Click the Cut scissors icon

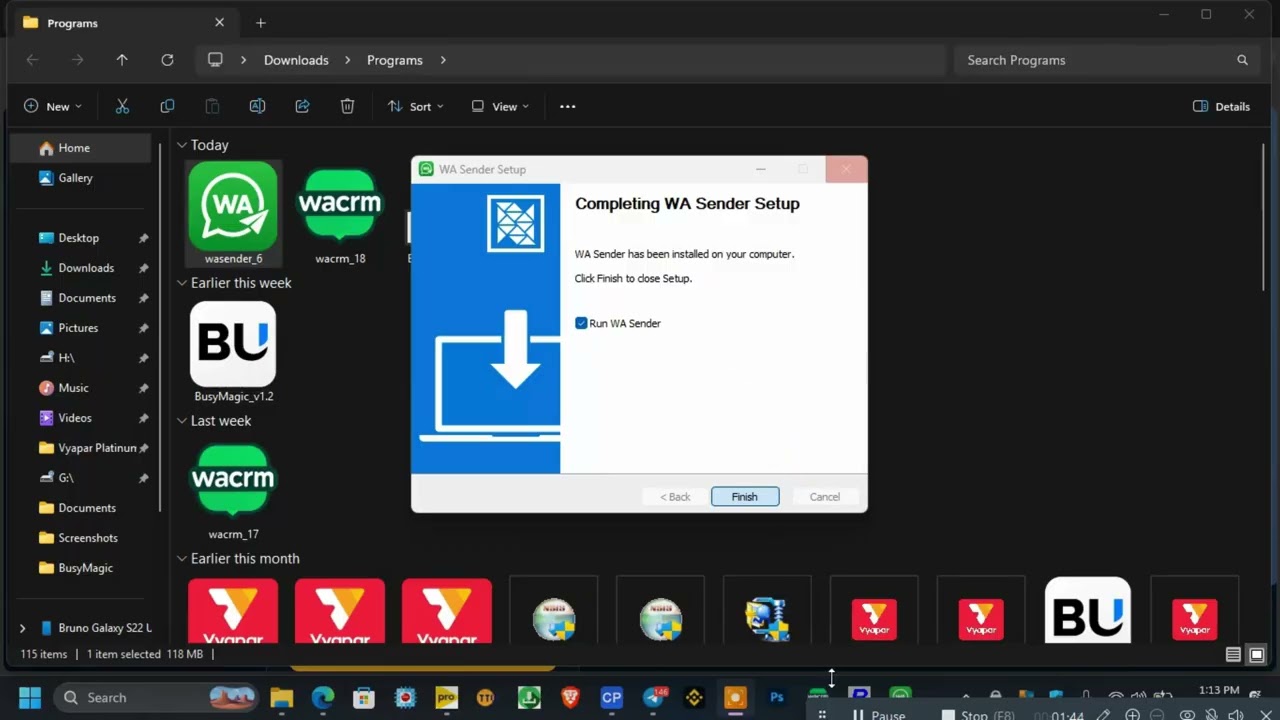click(122, 106)
